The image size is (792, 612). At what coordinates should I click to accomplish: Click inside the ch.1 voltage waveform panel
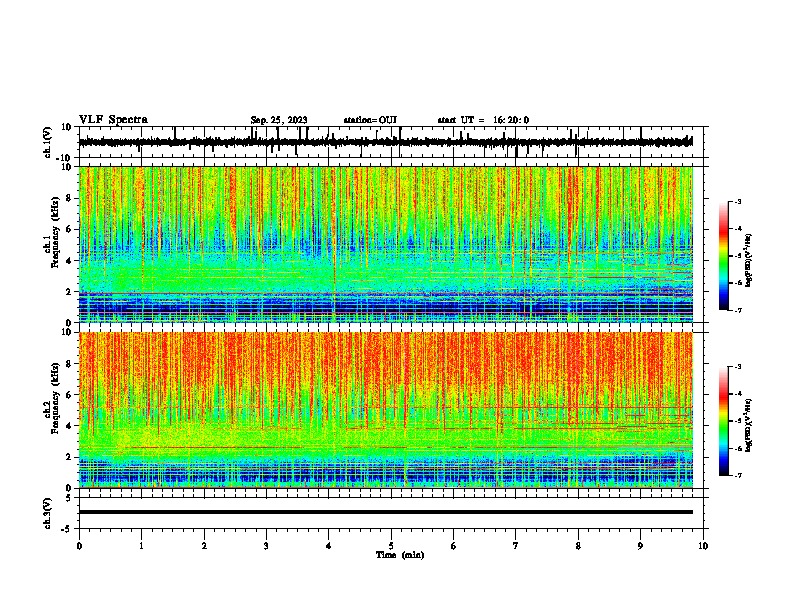click(x=391, y=142)
